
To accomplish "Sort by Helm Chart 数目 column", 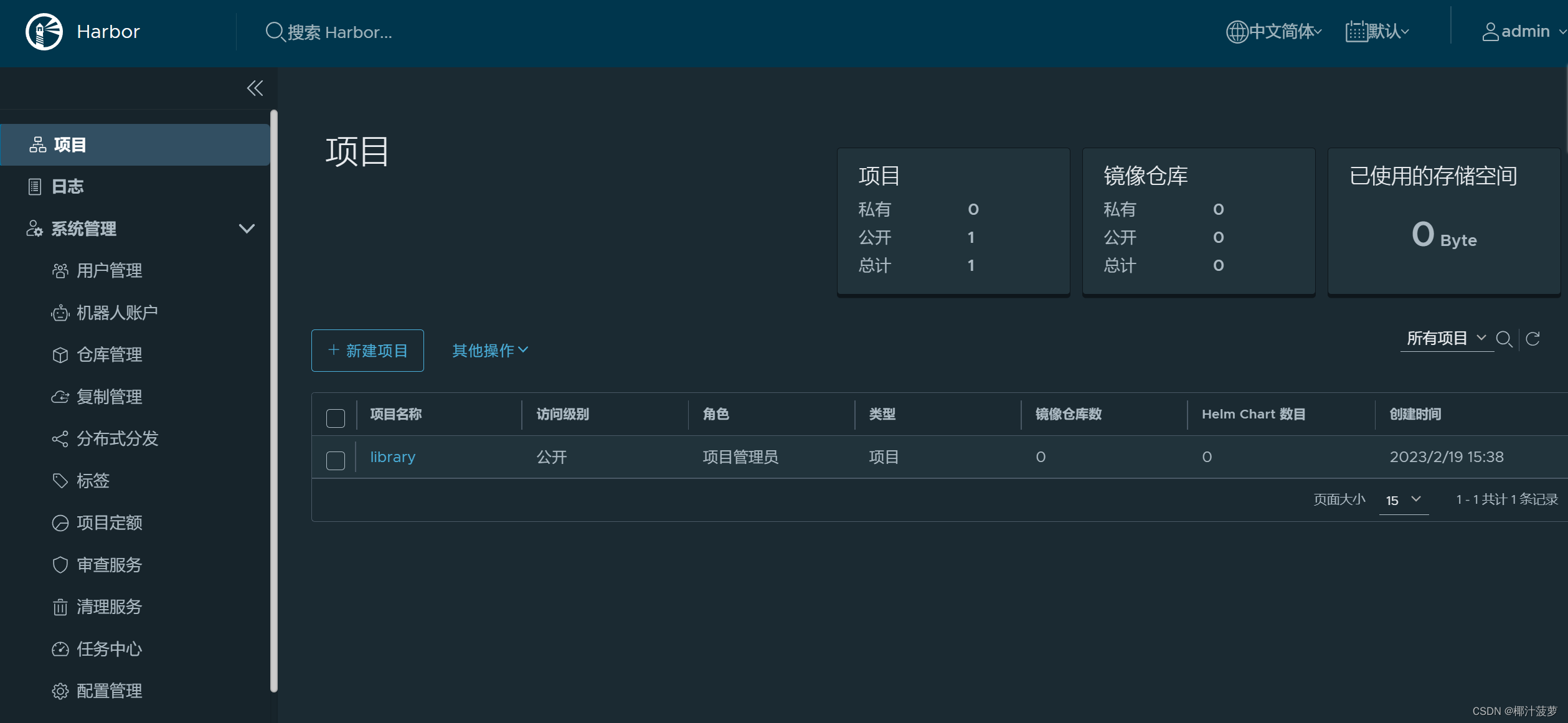I will [x=1254, y=414].
